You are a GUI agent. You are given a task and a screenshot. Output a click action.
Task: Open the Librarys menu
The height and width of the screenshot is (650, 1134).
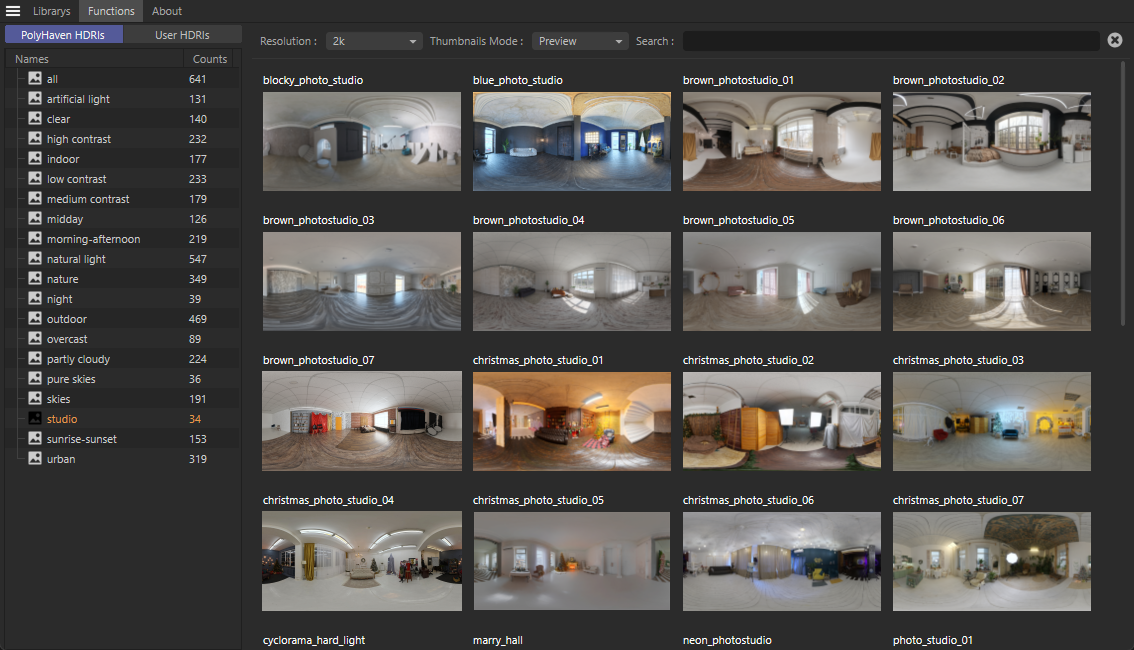coord(51,11)
